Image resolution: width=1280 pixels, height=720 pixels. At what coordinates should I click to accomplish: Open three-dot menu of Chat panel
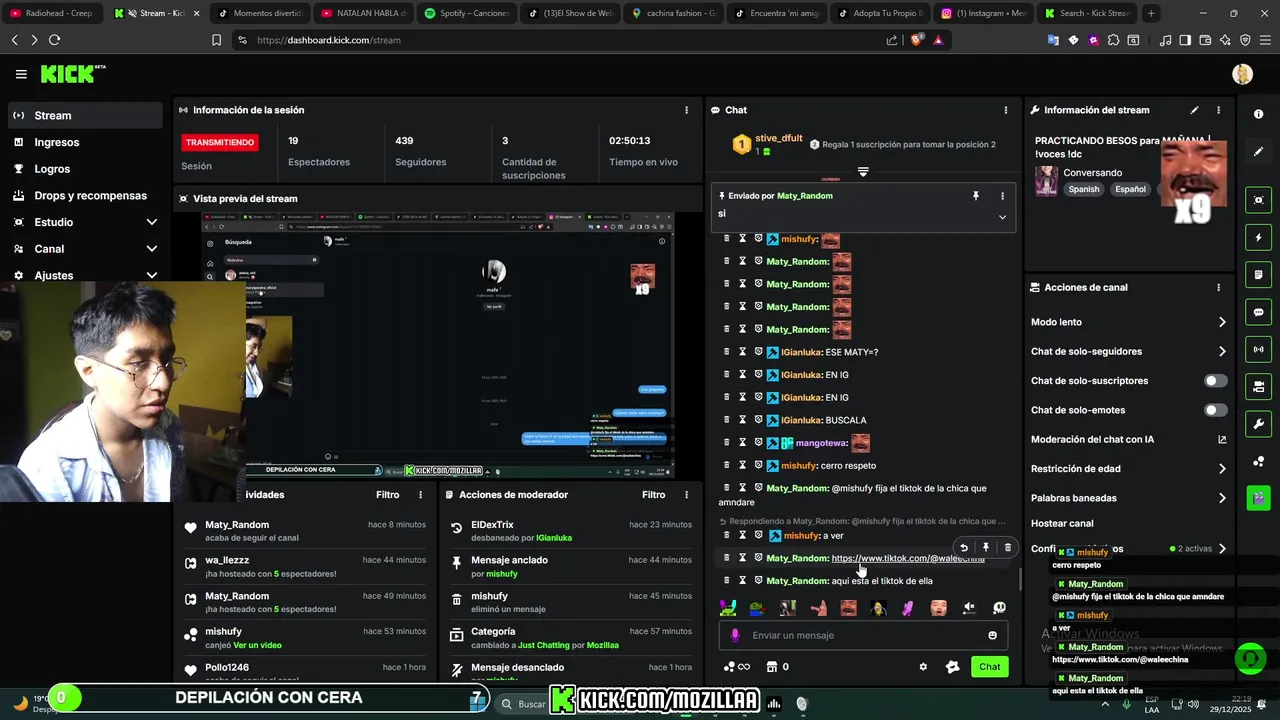pyautogui.click(x=1006, y=110)
